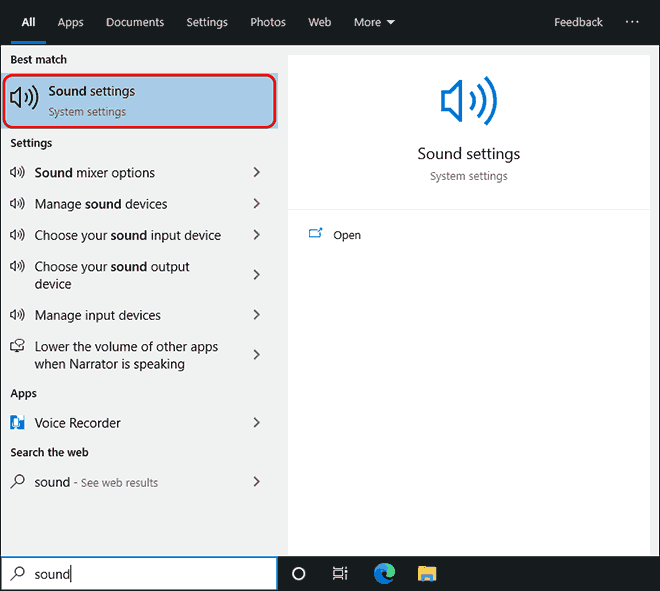
Task: Click the Open icon in the preview pane
Action: pos(315,234)
